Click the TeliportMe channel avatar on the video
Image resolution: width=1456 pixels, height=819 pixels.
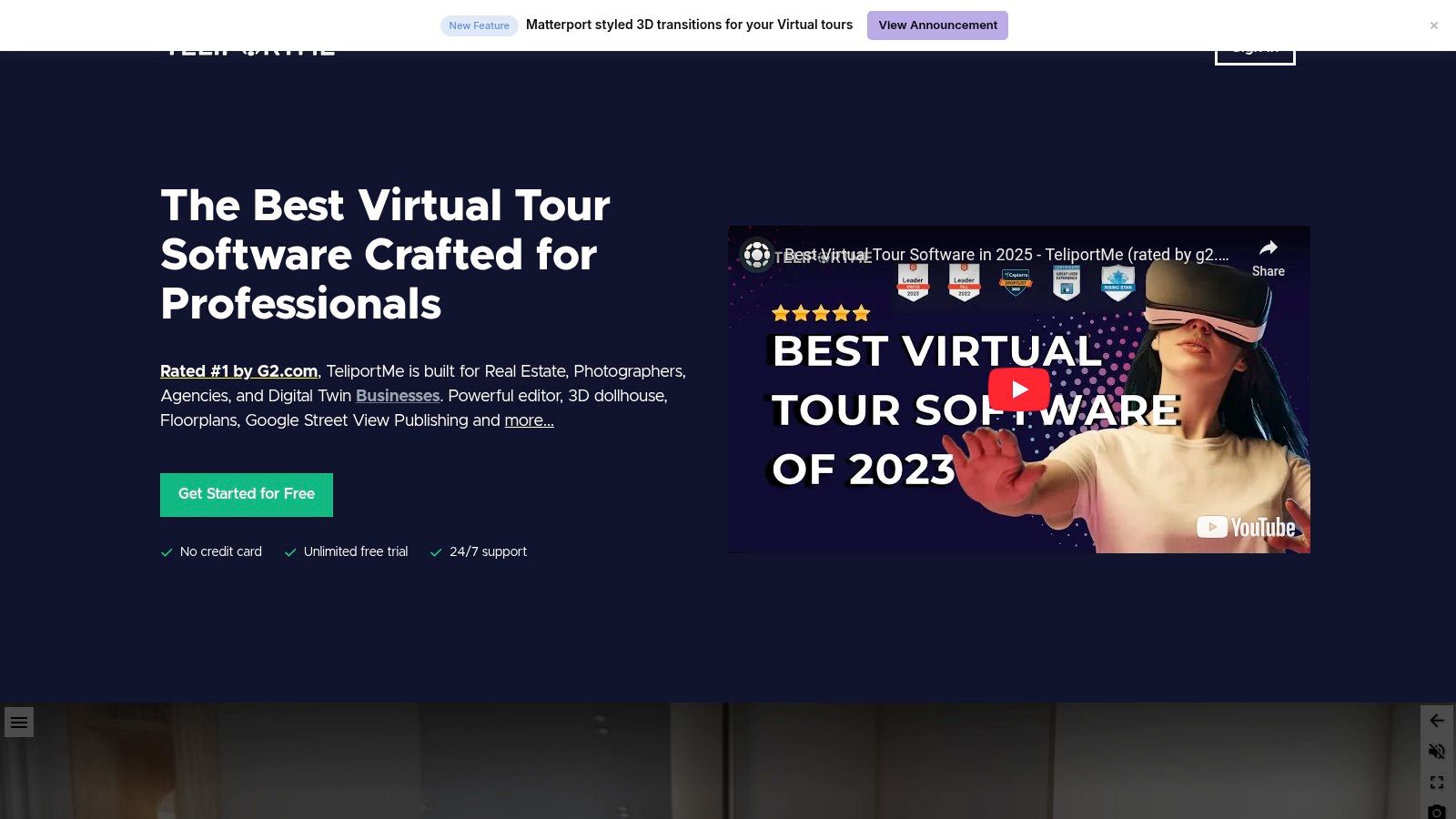click(756, 256)
